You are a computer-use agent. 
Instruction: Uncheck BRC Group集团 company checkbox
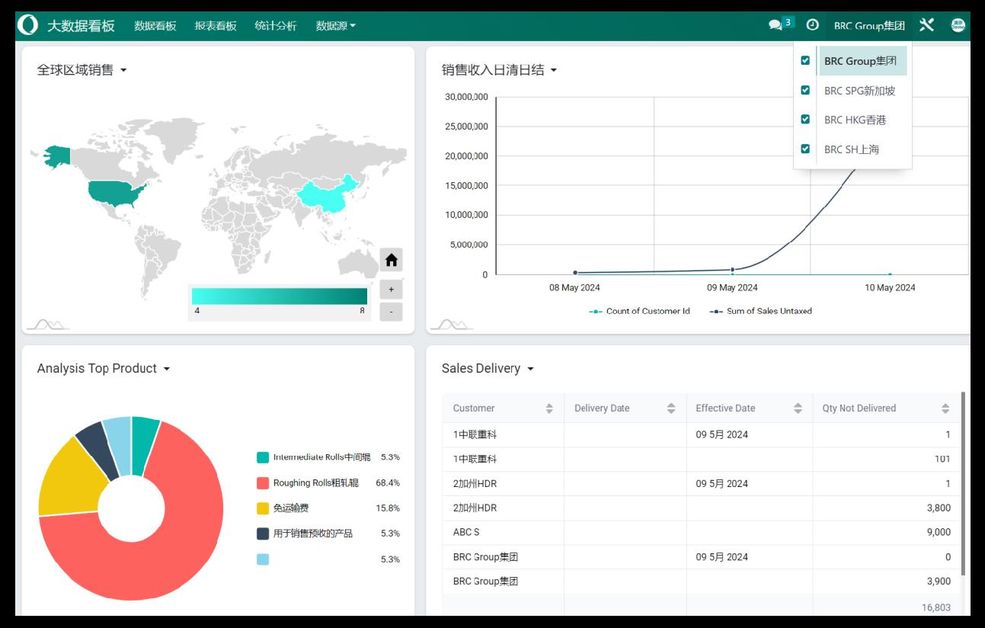point(805,61)
